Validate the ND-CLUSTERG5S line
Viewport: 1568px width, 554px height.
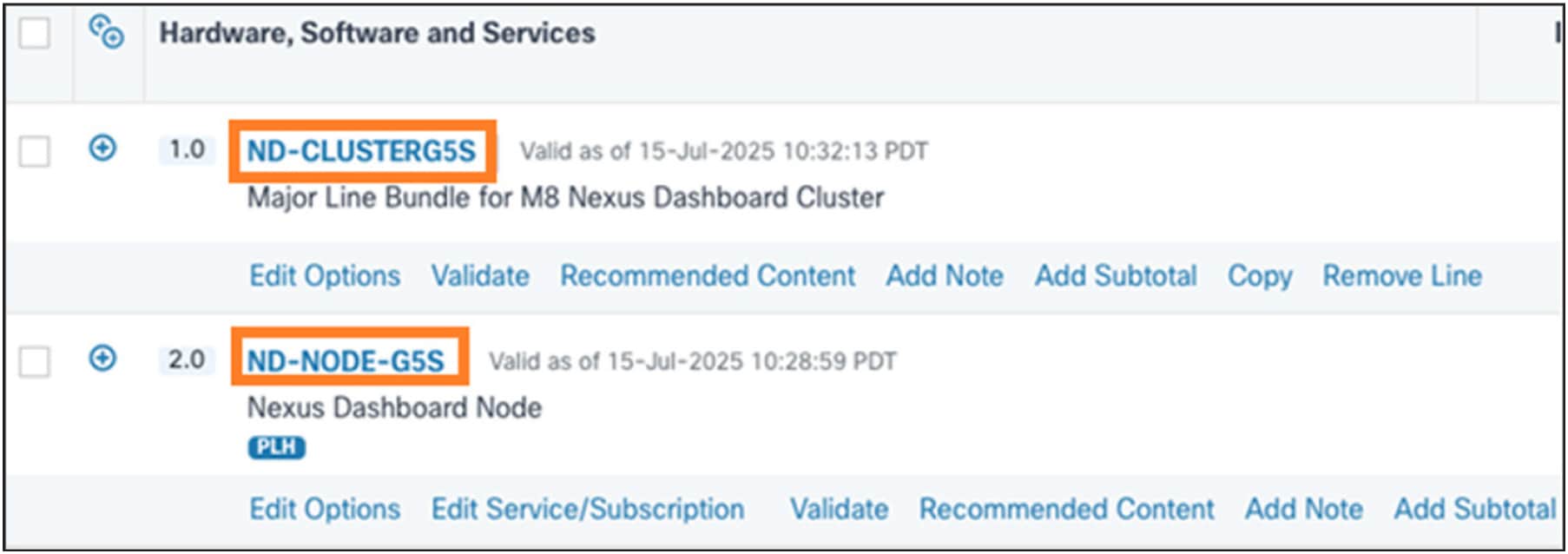[480, 276]
